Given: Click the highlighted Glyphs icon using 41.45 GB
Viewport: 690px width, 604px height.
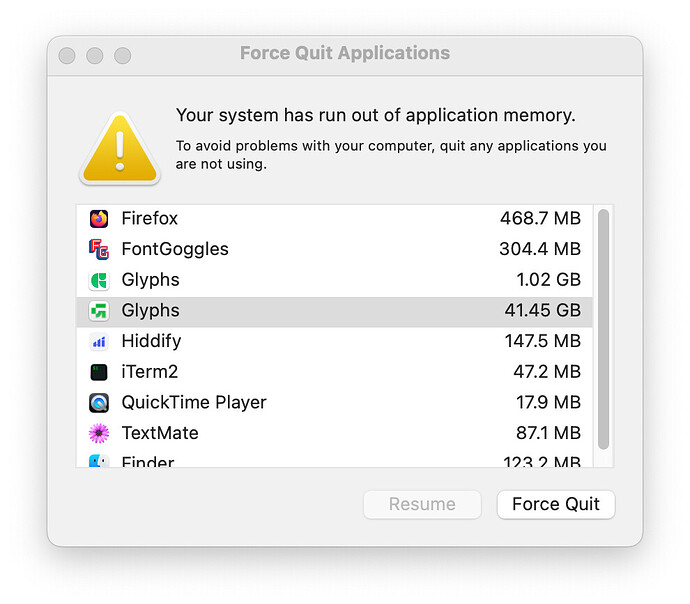Looking at the screenshot, I should coord(99,311).
